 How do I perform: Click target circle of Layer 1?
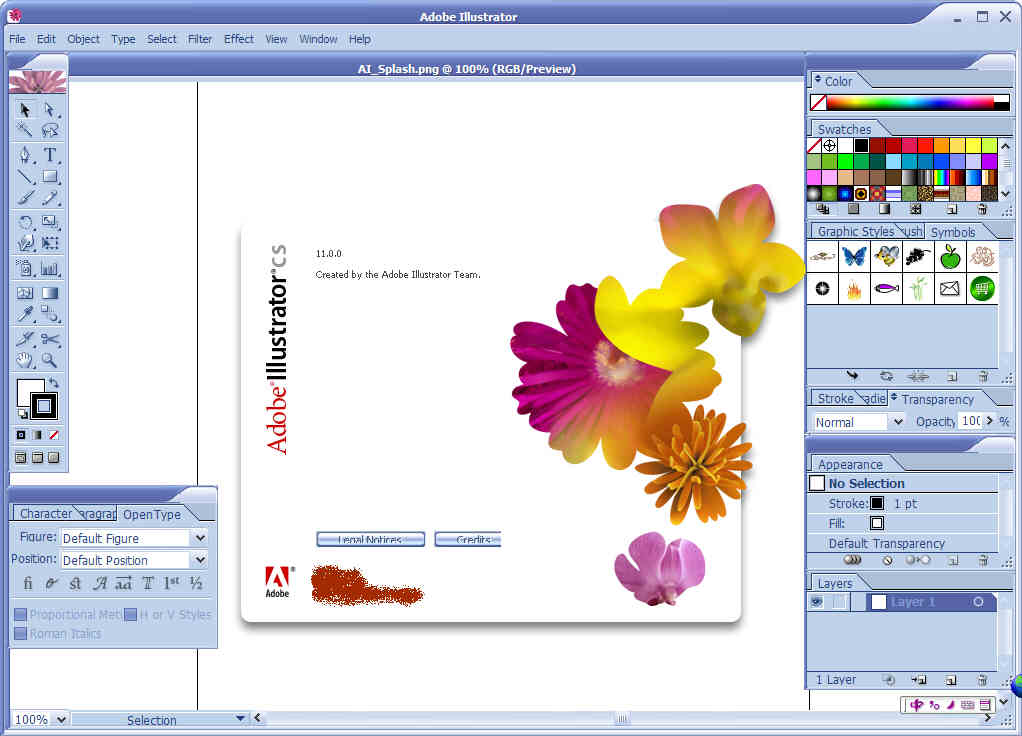pyautogui.click(x=978, y=602)
